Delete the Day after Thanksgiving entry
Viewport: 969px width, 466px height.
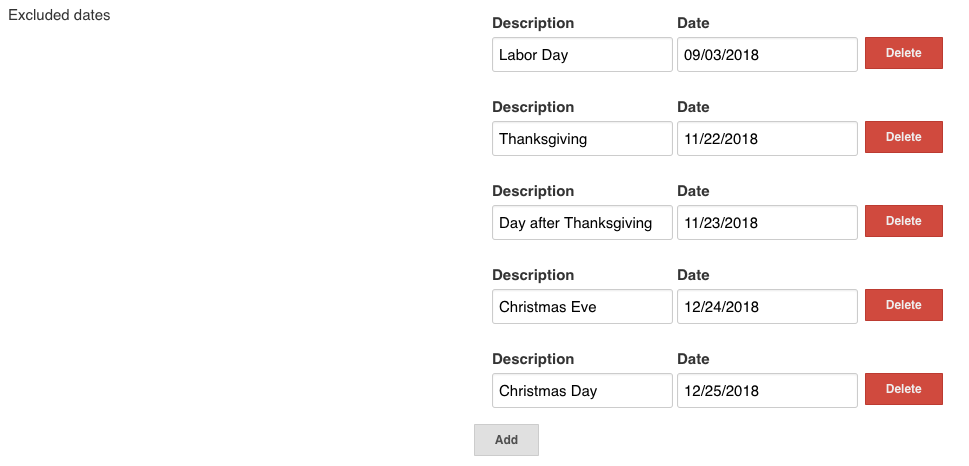pyautogui.click(x=903, y=221)
